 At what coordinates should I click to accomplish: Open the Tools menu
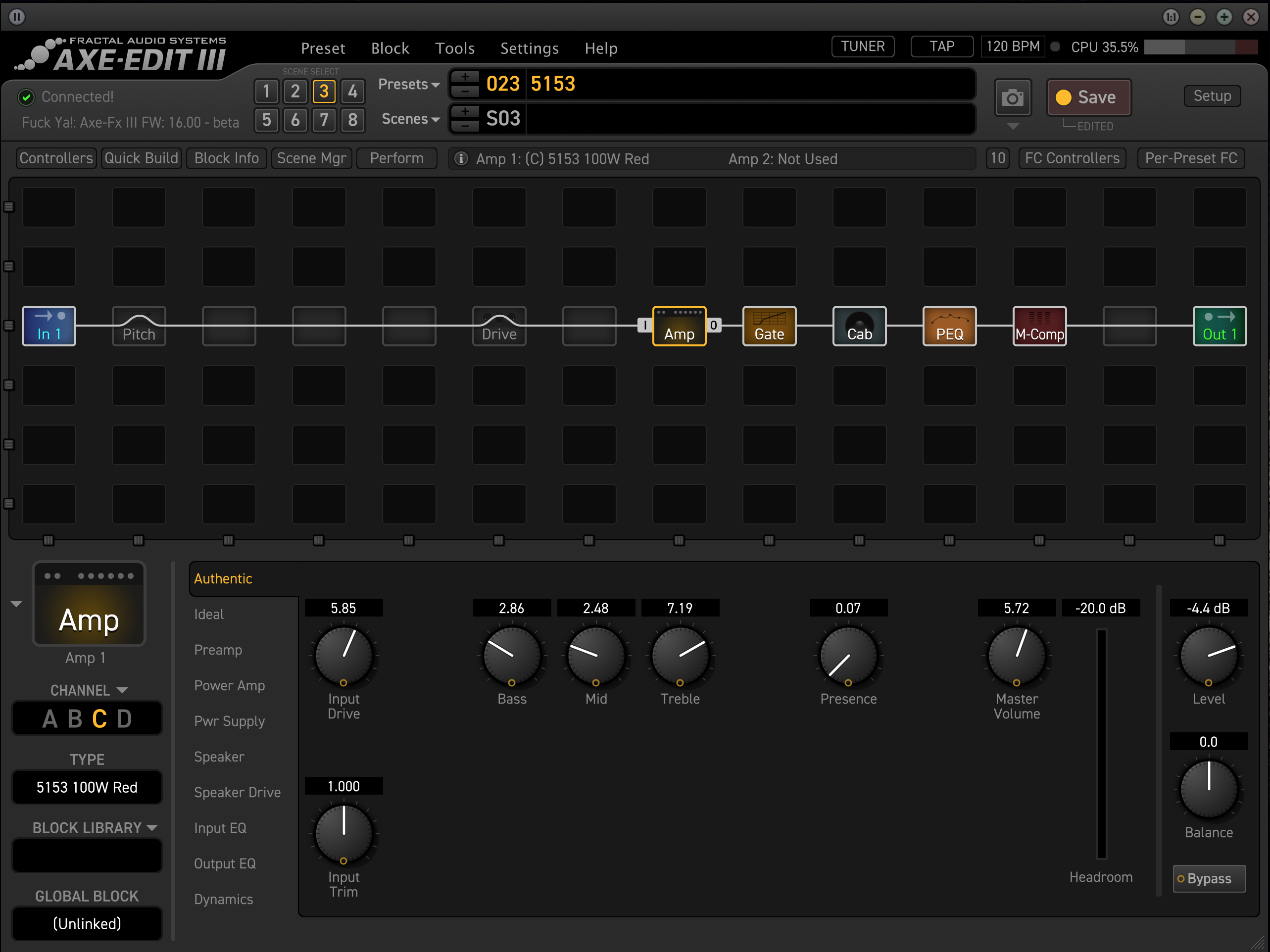coord(455,48)
